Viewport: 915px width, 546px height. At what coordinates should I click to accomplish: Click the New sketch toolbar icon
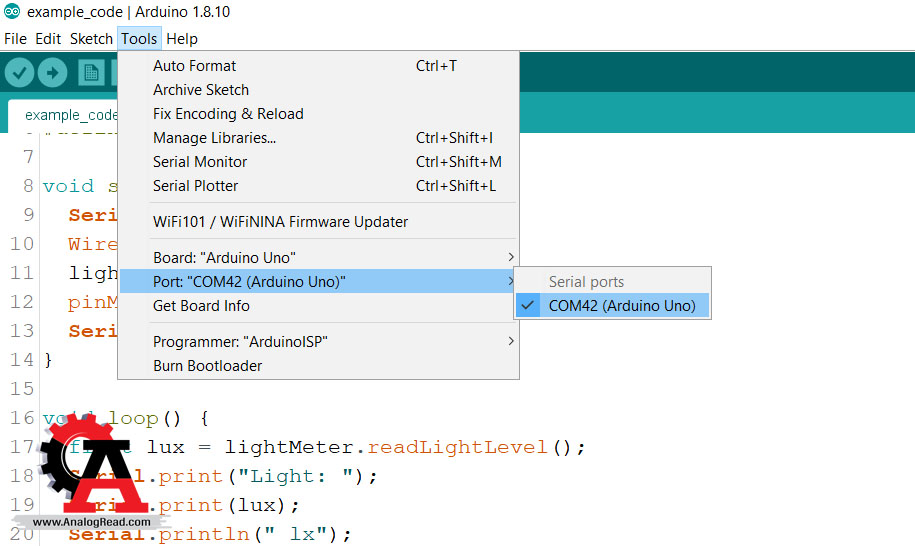point(91,73)
